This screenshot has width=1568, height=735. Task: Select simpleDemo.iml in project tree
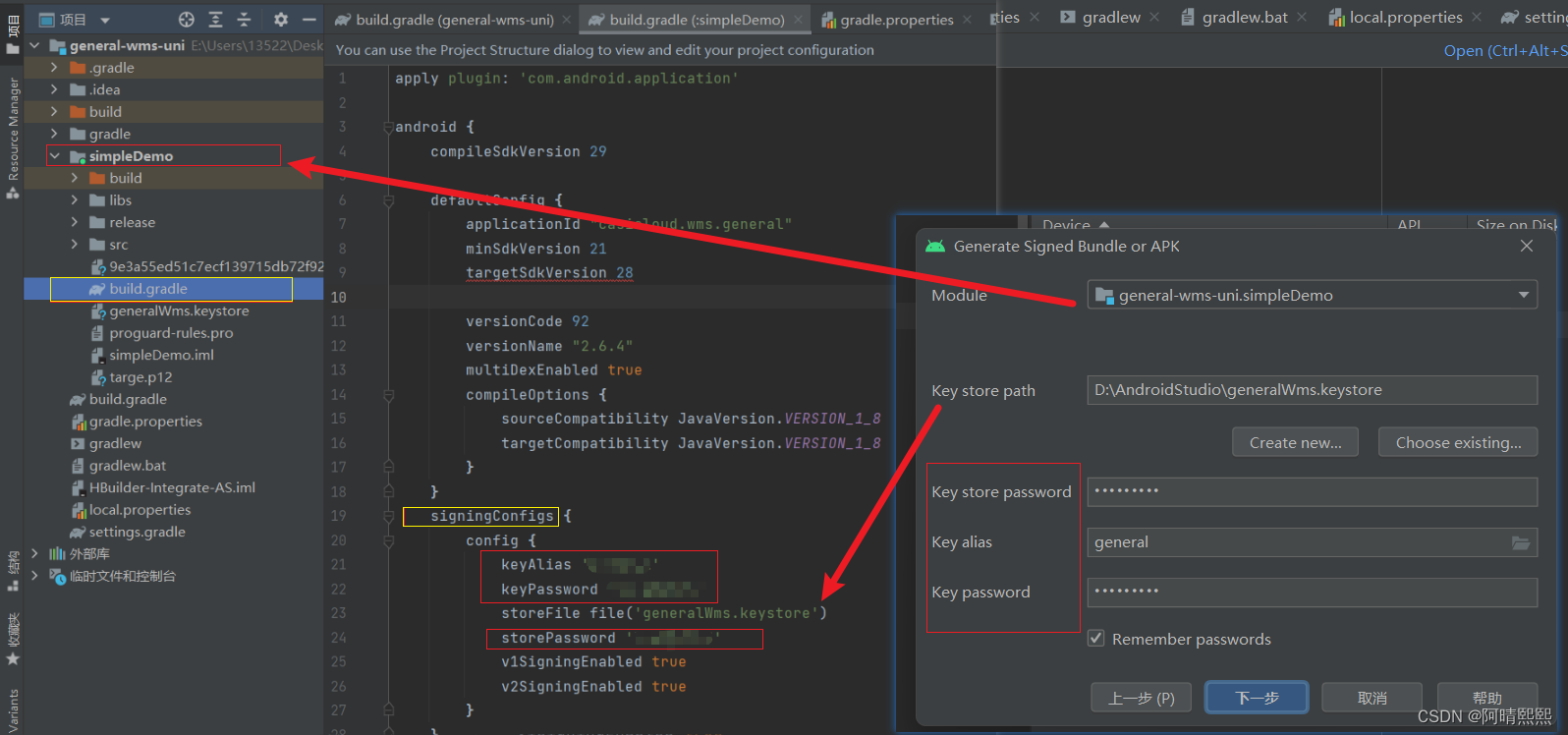[161, 355]
